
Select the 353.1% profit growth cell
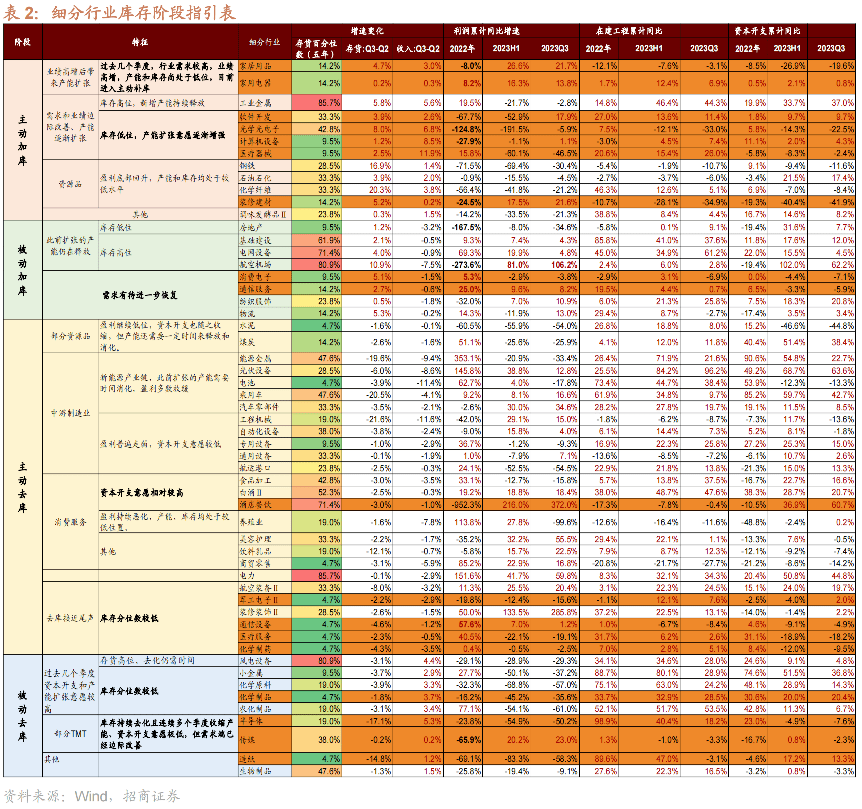pos(462,358)
